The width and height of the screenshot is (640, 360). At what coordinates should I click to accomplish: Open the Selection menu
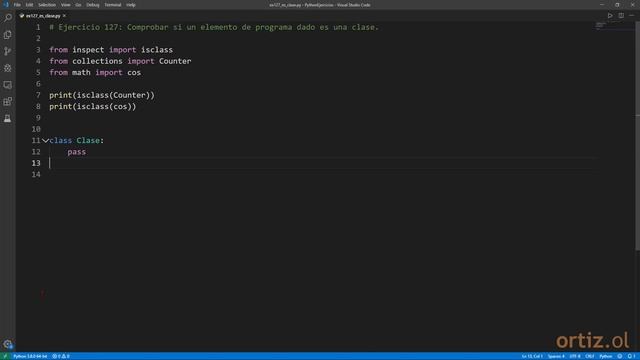click(x=47, y=5)
